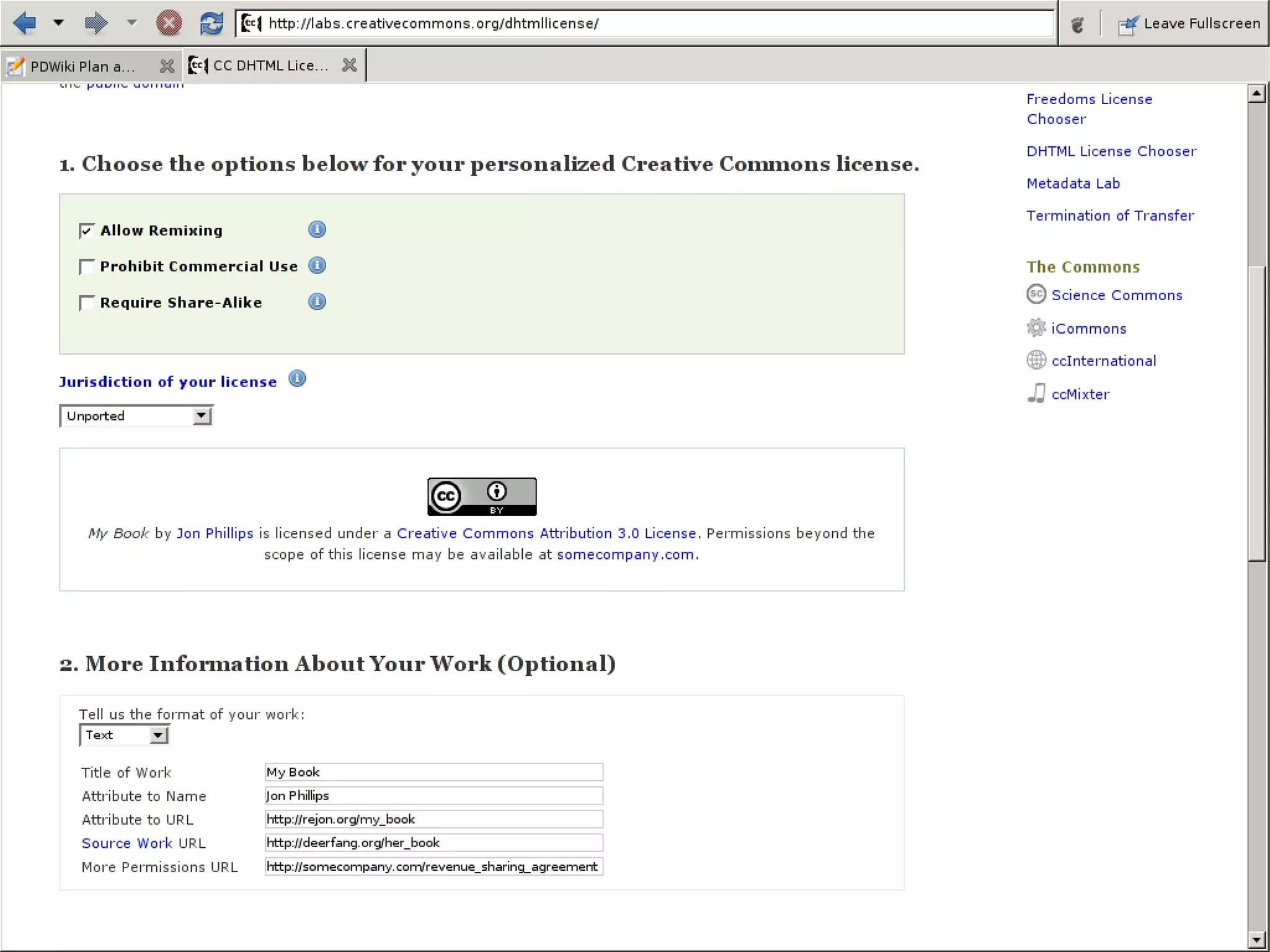This screenshot has width=1270, height=952.
Task: Click the Forward navigation arrow
Action: tap(95, 24)
